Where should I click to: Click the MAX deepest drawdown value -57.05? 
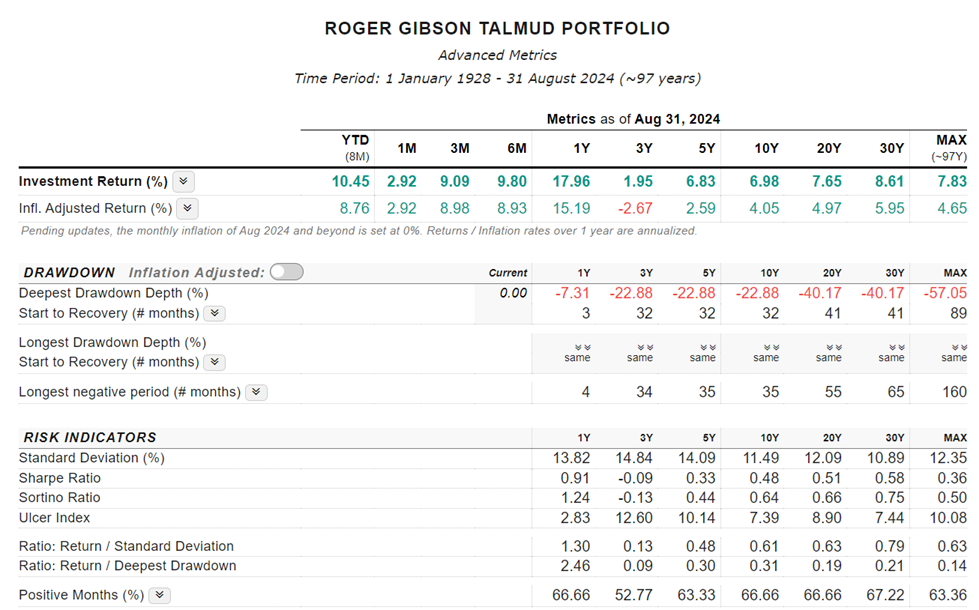[x=945, y=293]
